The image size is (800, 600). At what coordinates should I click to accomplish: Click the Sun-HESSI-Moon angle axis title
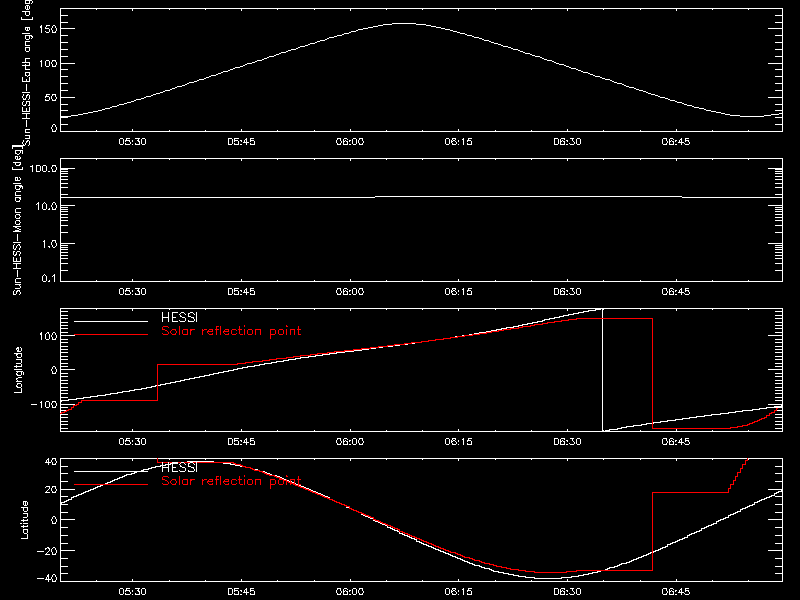click(x=17, y=220)
